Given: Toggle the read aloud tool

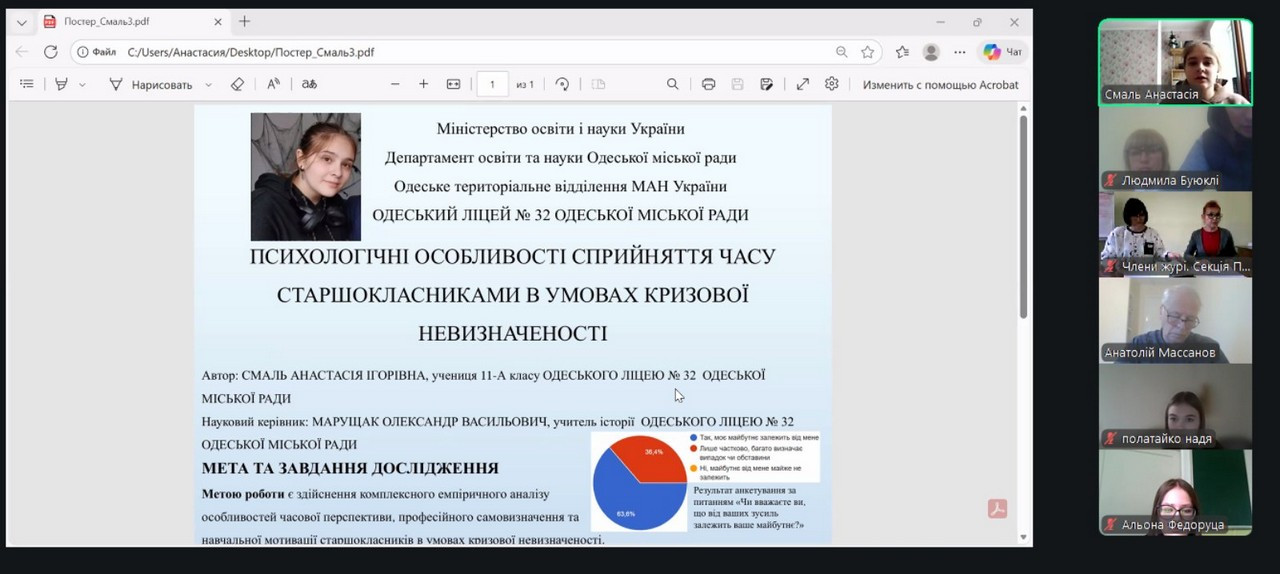Looking at the screenshot, I should 273,85.
